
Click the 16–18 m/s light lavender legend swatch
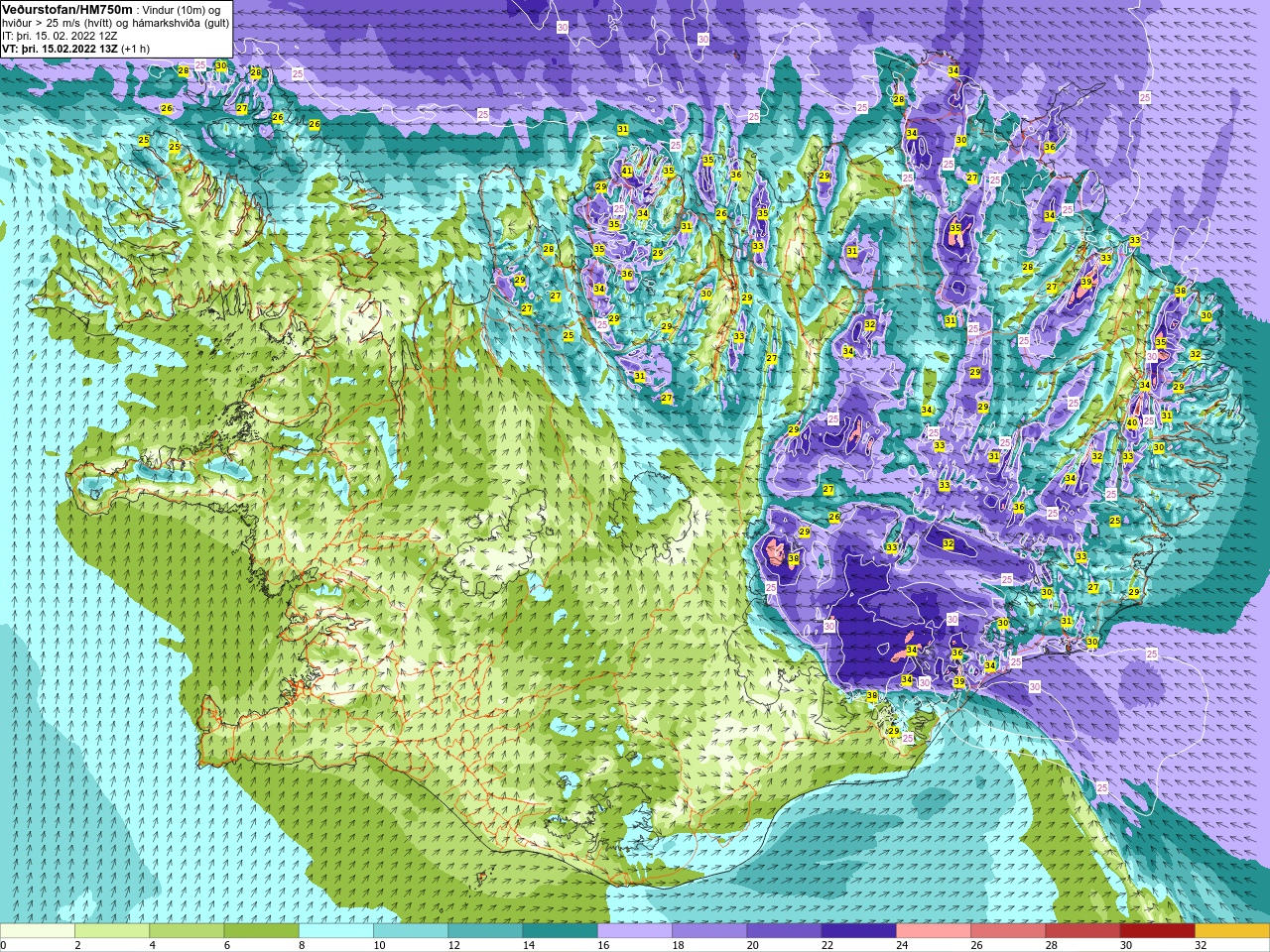point(635,931)
